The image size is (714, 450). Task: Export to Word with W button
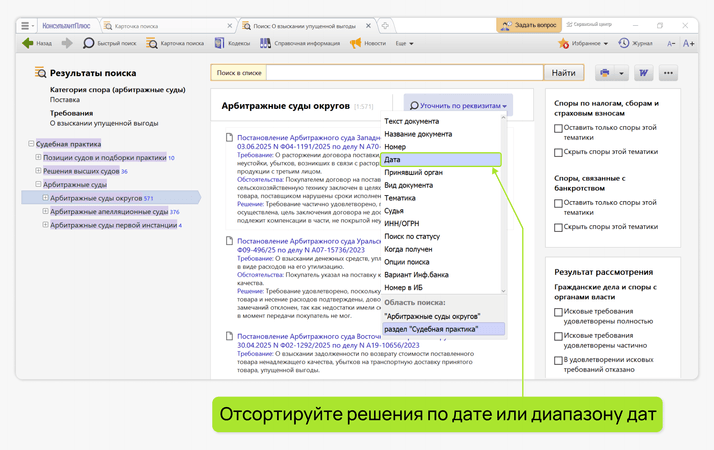pos(643,73)
